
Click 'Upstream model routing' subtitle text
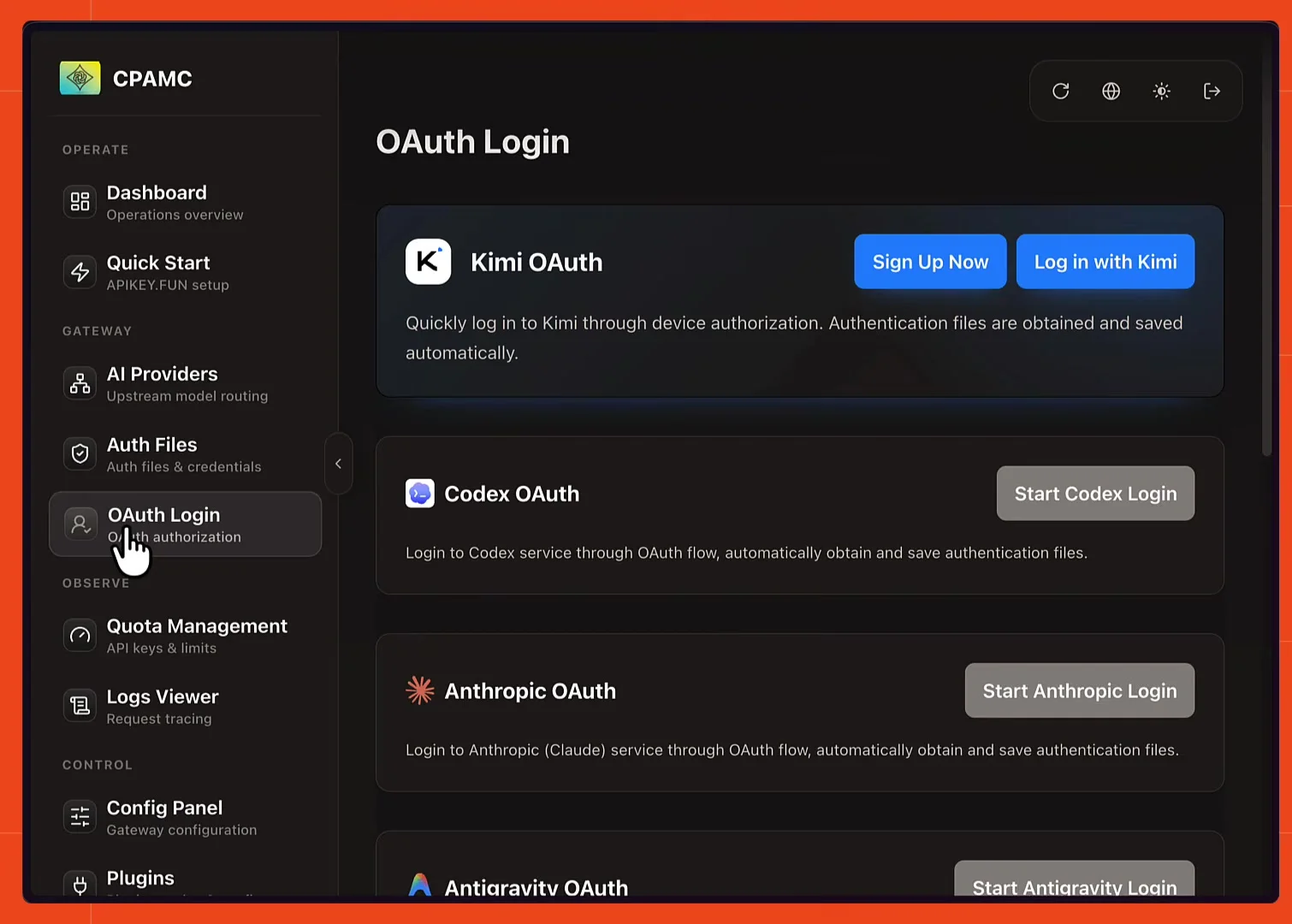coord(187,396)
